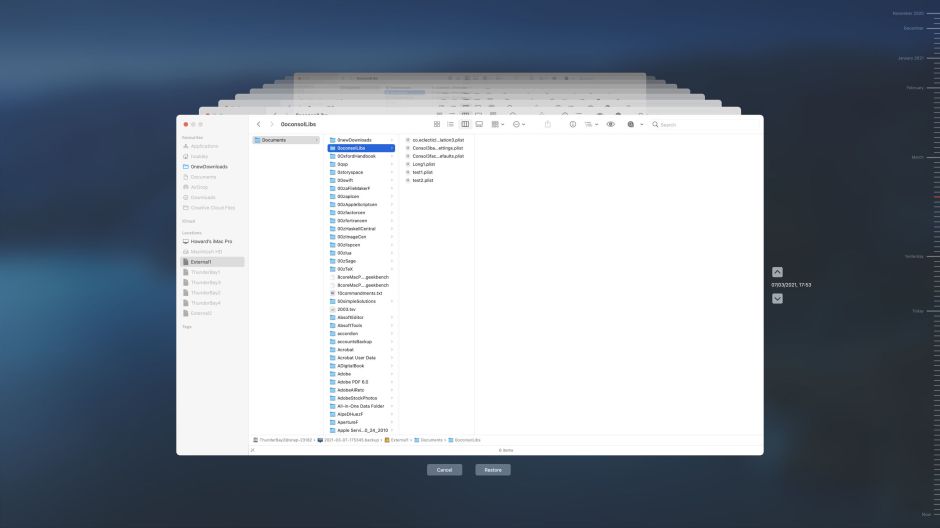Go to next backup with down arrow

tap(778, 299)
